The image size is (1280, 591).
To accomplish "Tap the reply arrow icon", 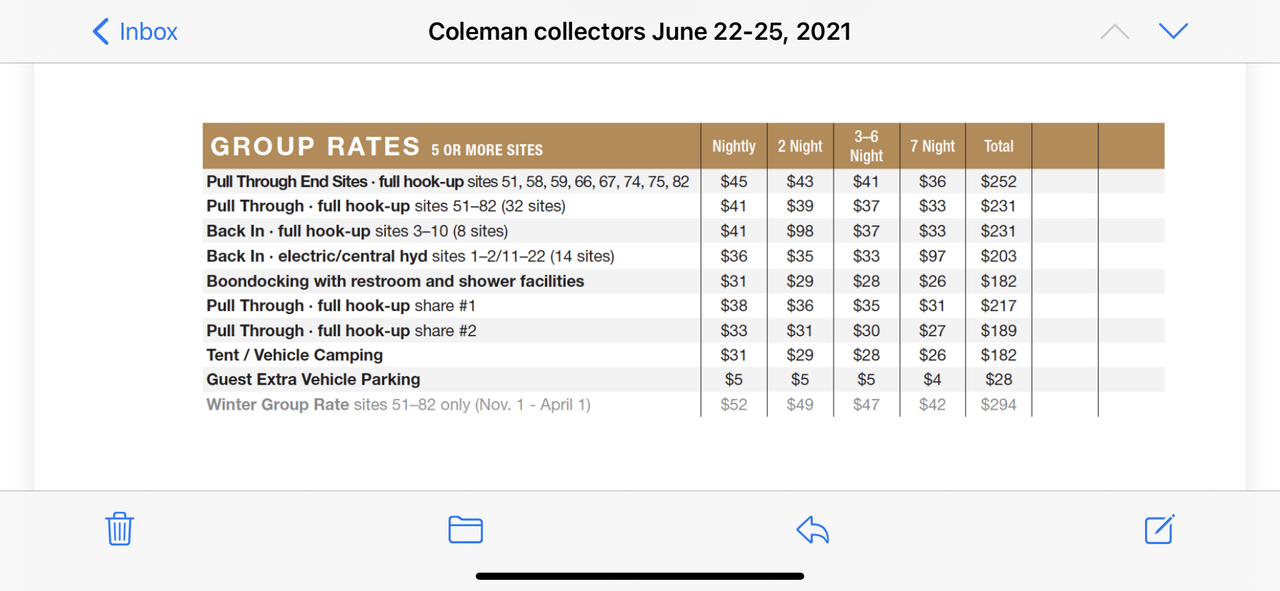I will coord(813,529).
